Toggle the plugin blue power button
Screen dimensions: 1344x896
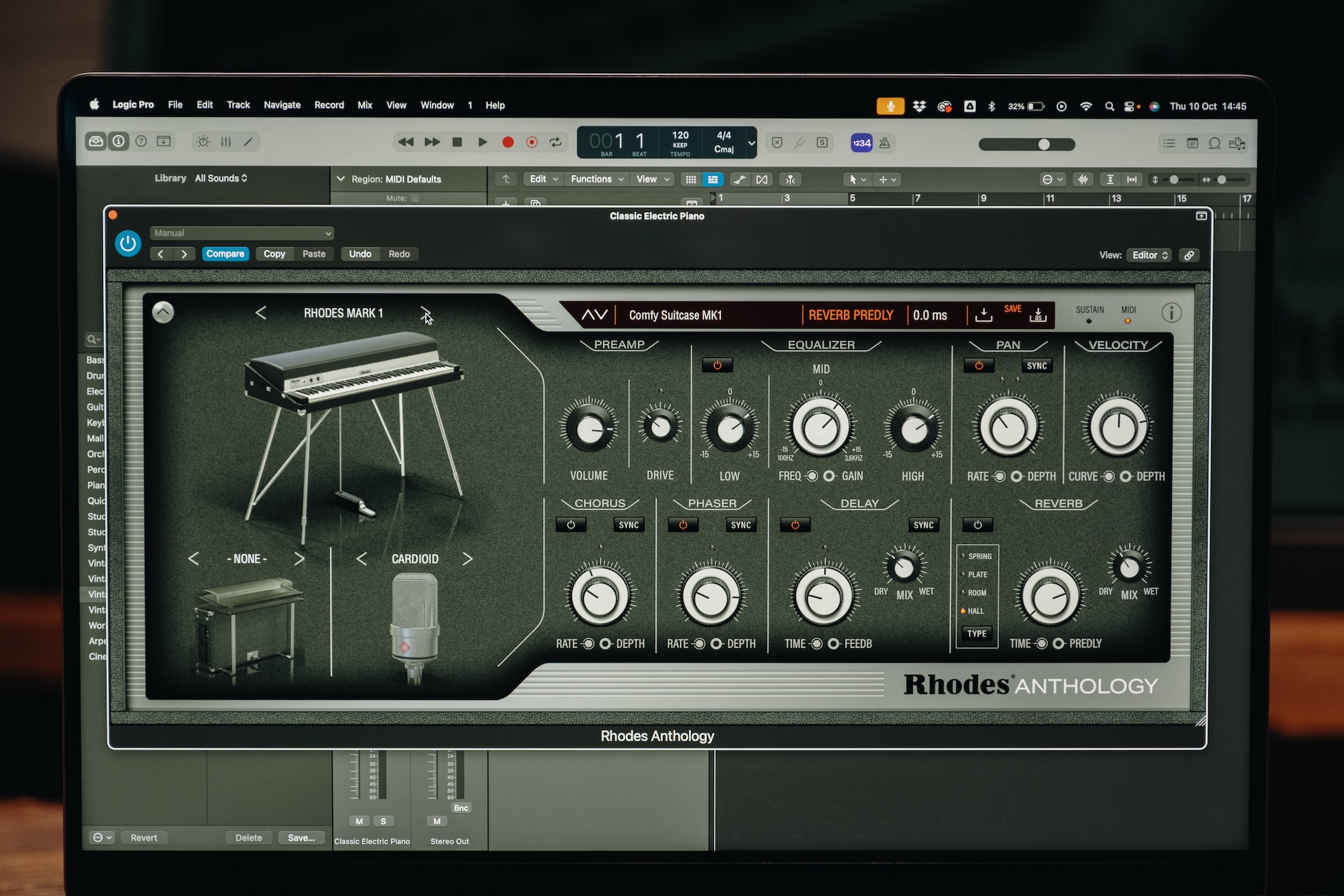(128, 244)
